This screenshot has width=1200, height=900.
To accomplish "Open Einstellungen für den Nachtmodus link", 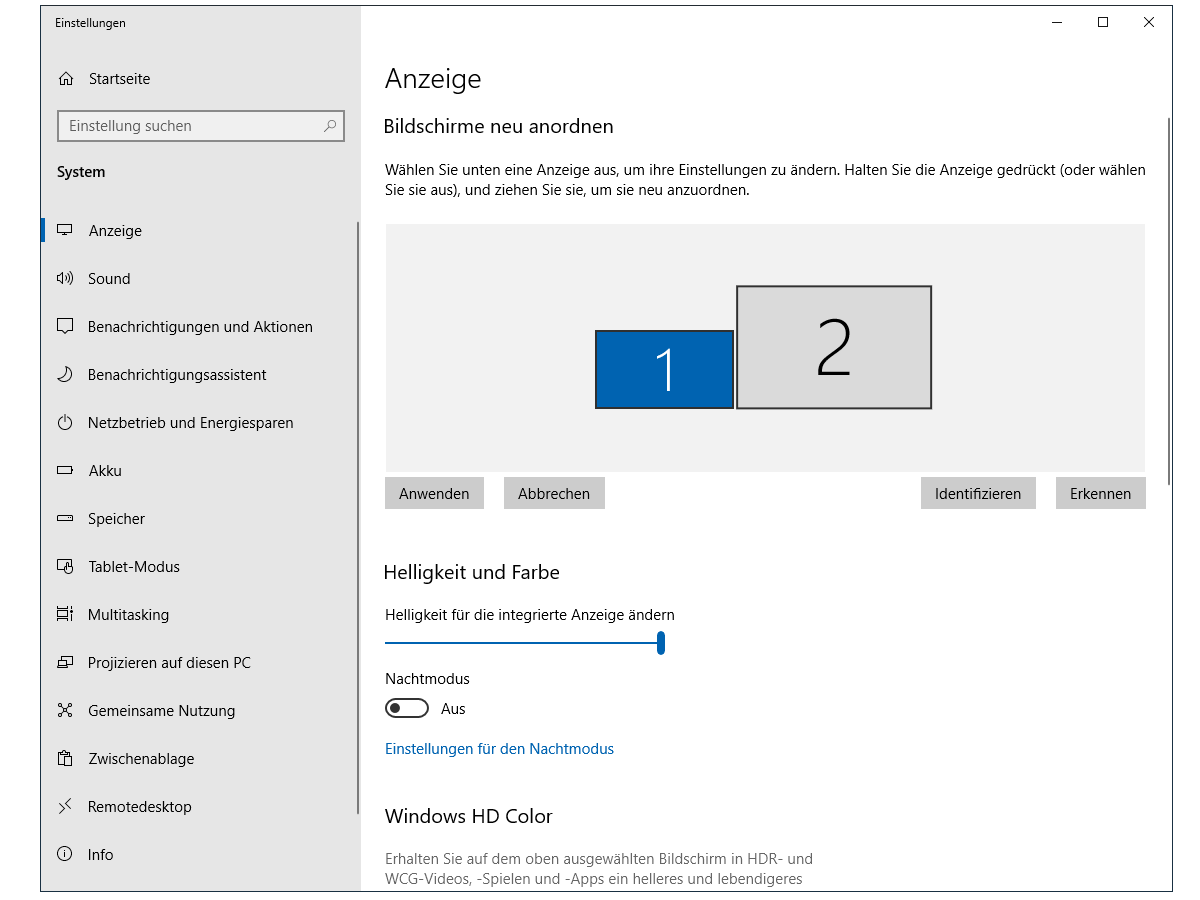I will point(499,749).
